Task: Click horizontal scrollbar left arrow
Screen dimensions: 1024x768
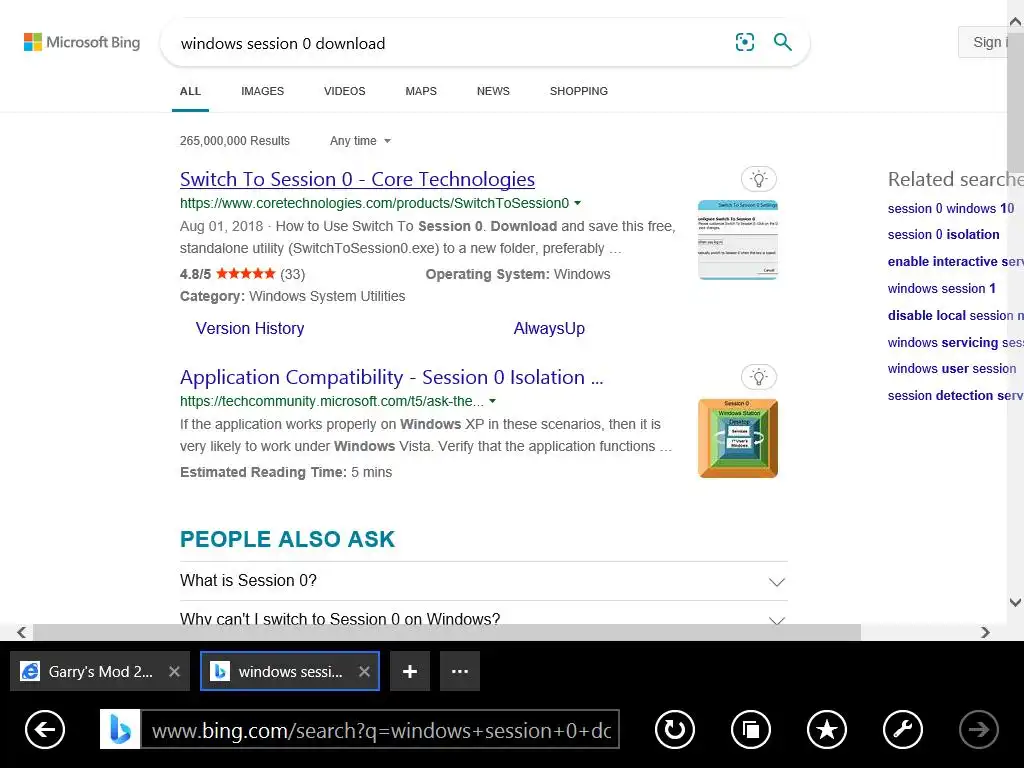Action: click(x=22, y=632)
